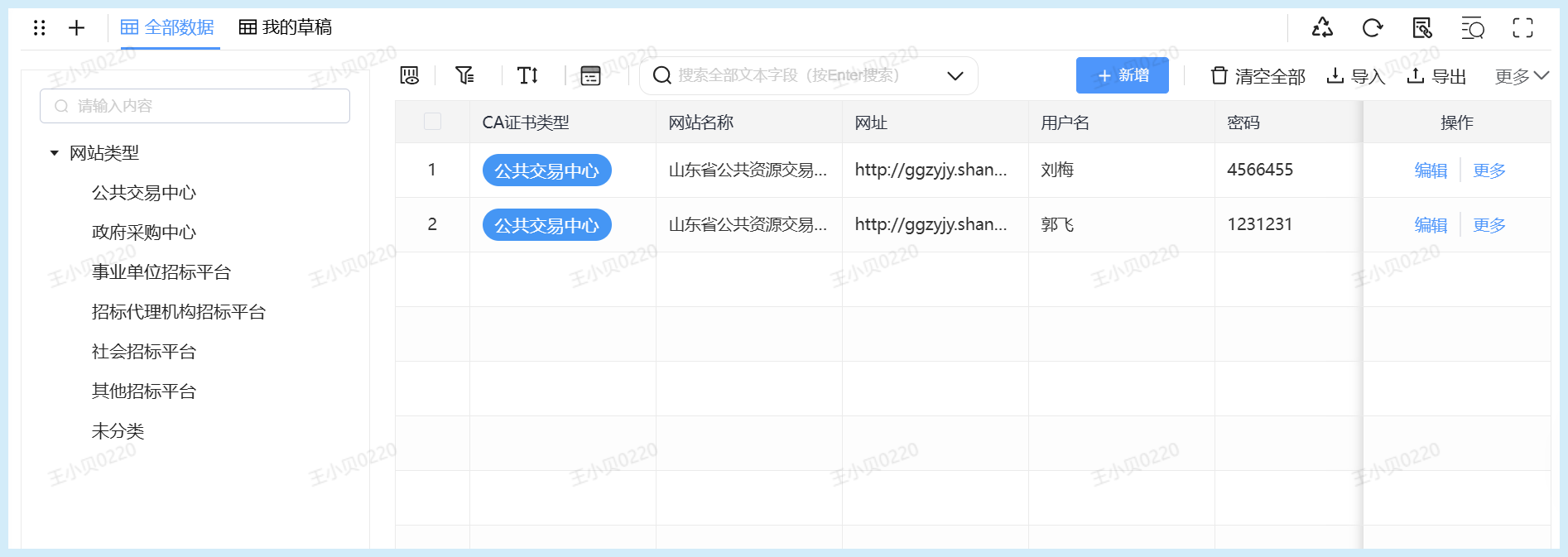Select 招标代理机构招标平台 in the tree
Image resolution: width=1568 pixels, height=557 pixels.
pos(179,312)
